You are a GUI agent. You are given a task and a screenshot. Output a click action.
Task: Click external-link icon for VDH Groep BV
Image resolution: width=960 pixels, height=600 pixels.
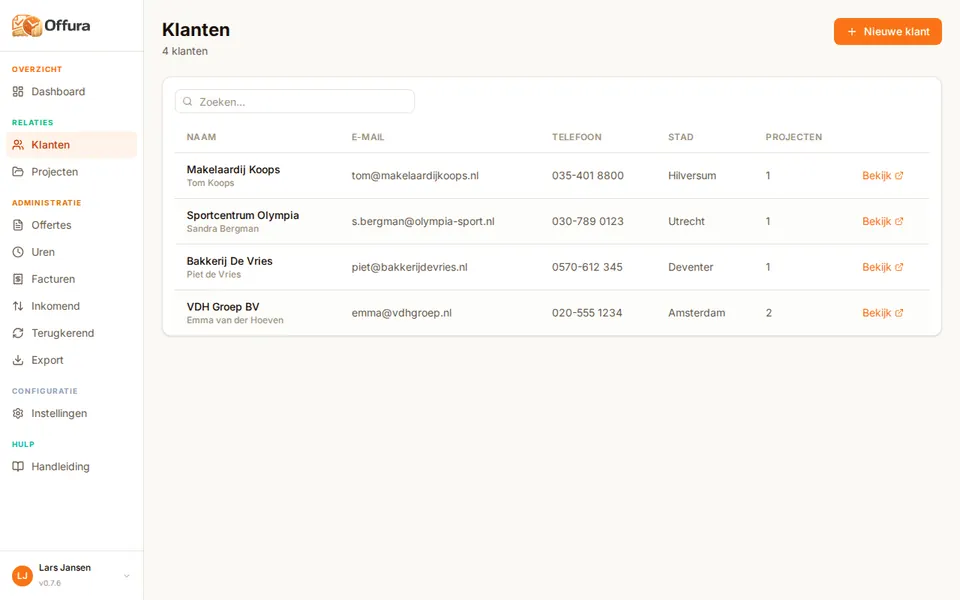(899, 313)
